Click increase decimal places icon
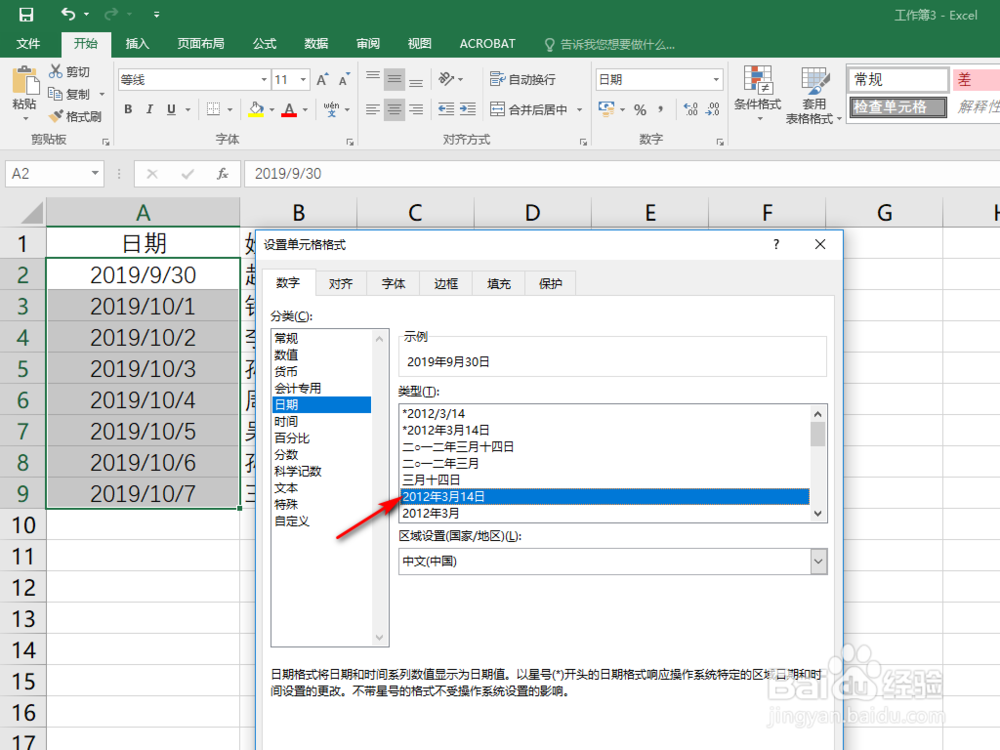This screenshot has height=750, width=1000. [x=691, y=109]
